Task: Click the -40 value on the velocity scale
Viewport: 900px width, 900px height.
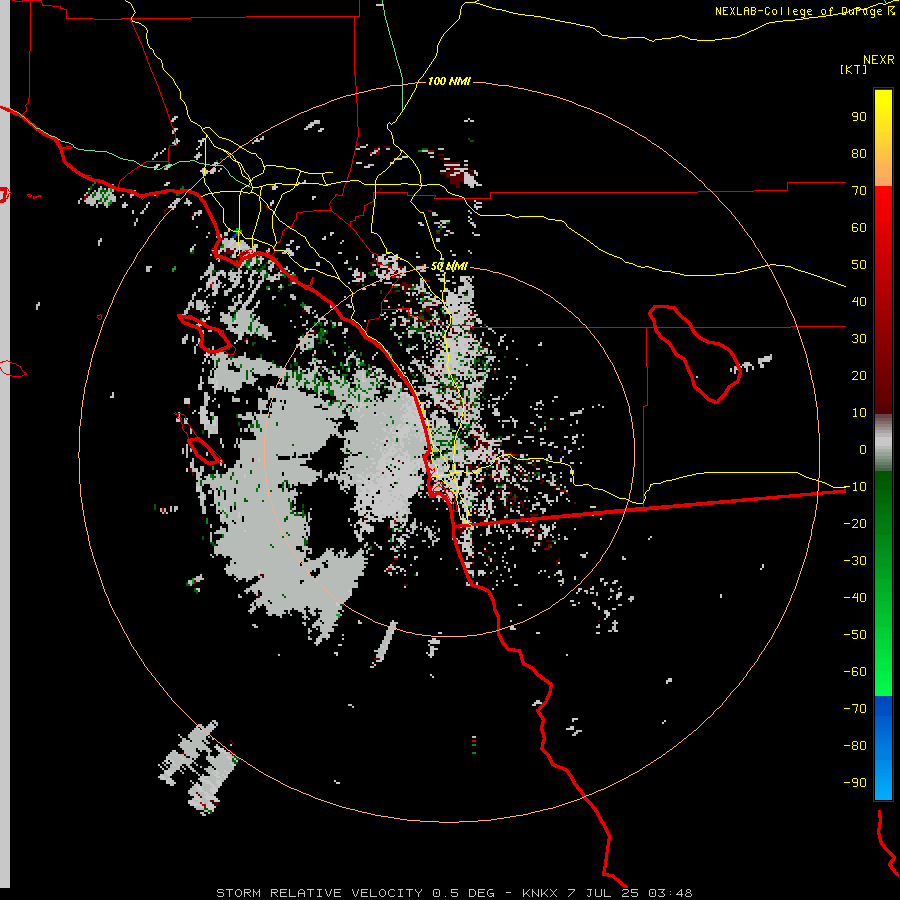Action: coord(855,598)
